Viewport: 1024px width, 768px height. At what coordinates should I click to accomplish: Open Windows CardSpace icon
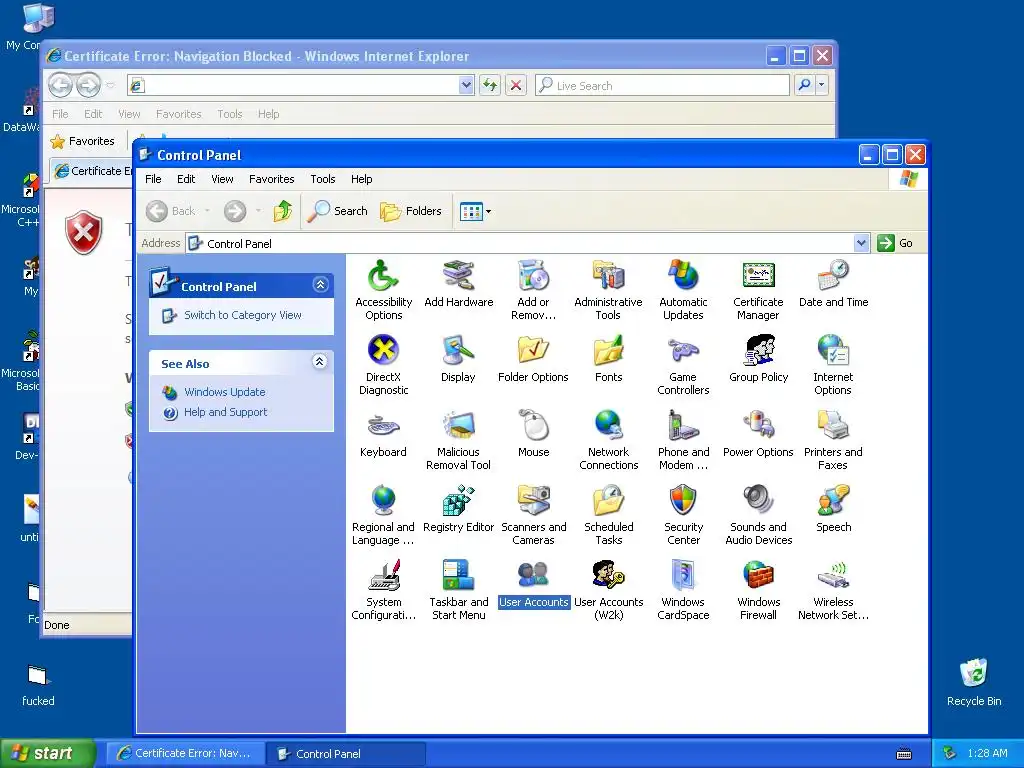(x=683, y=590)
